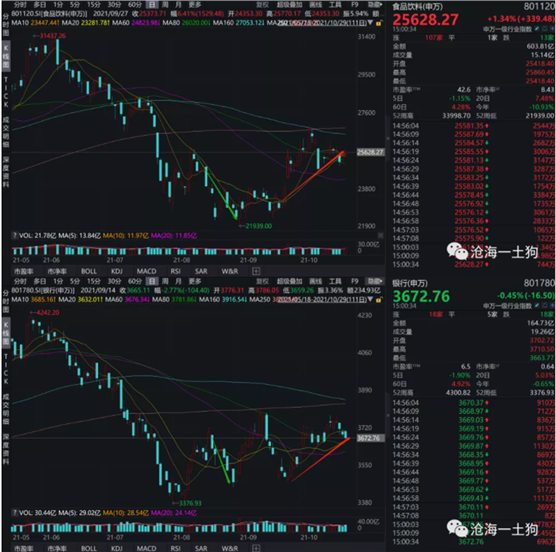Select the KDJ indicator under the top chart
The height and width of the screenshot is (552, 556).
pyautogui.click(x=117, y=271)
